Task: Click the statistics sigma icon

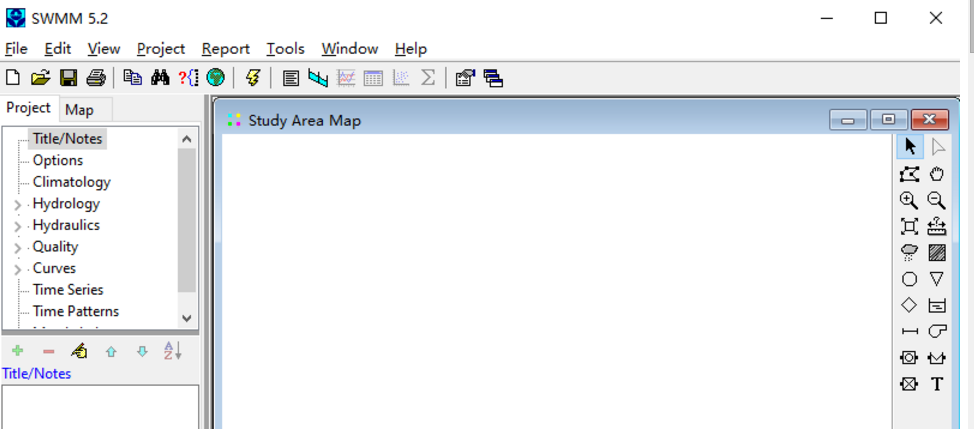Action: coord(427,78)
